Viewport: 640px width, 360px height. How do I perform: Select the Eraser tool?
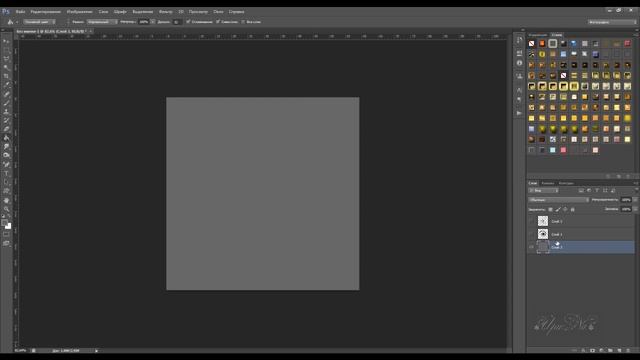click(x=7, y=129)
